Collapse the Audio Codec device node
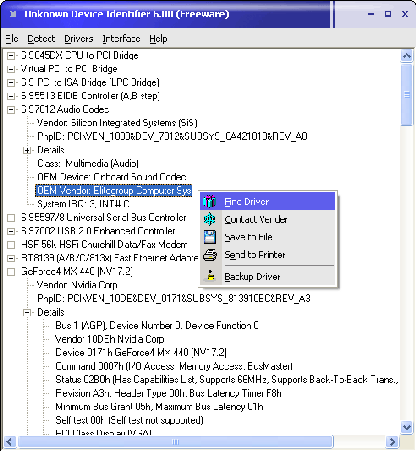 click(11, 109)
